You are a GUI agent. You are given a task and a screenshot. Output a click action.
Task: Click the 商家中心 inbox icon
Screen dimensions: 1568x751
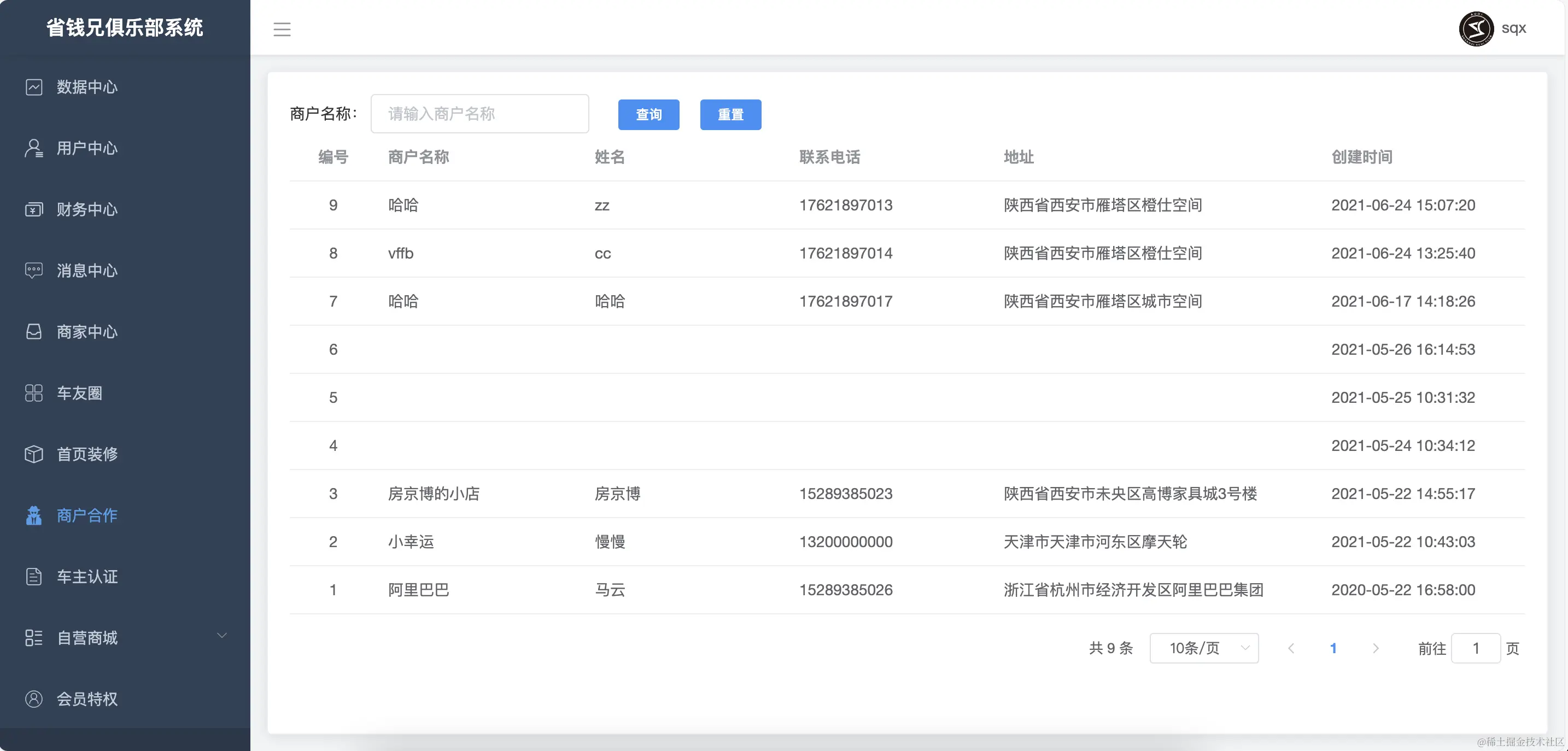[x=34, y=332]
